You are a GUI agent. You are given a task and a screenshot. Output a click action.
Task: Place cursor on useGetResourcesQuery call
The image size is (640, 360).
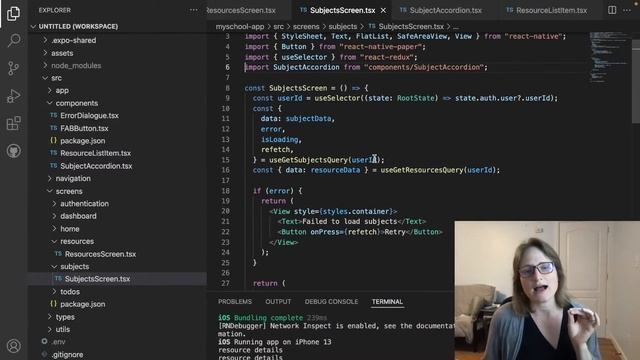422,170
